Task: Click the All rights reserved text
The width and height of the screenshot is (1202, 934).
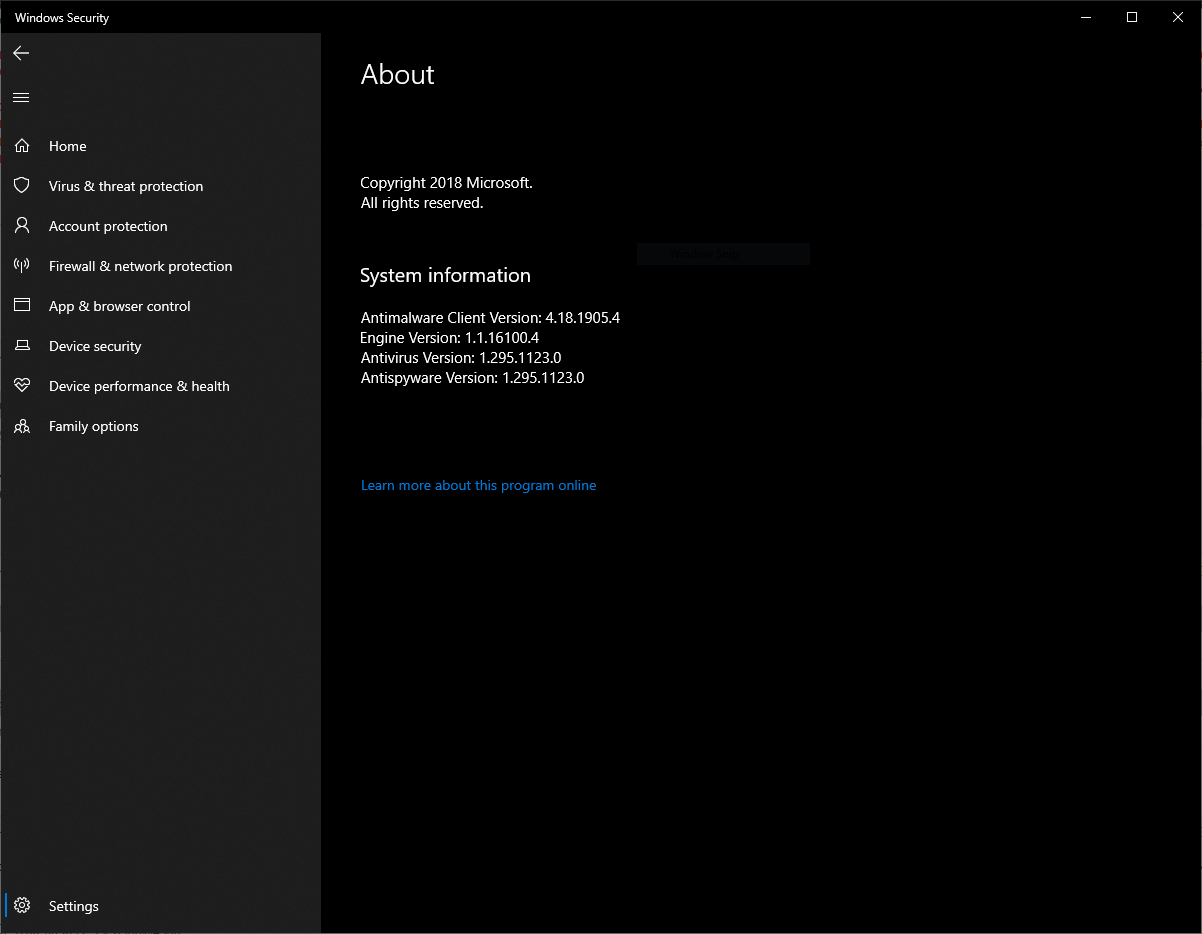Action: tap(422, 203)
